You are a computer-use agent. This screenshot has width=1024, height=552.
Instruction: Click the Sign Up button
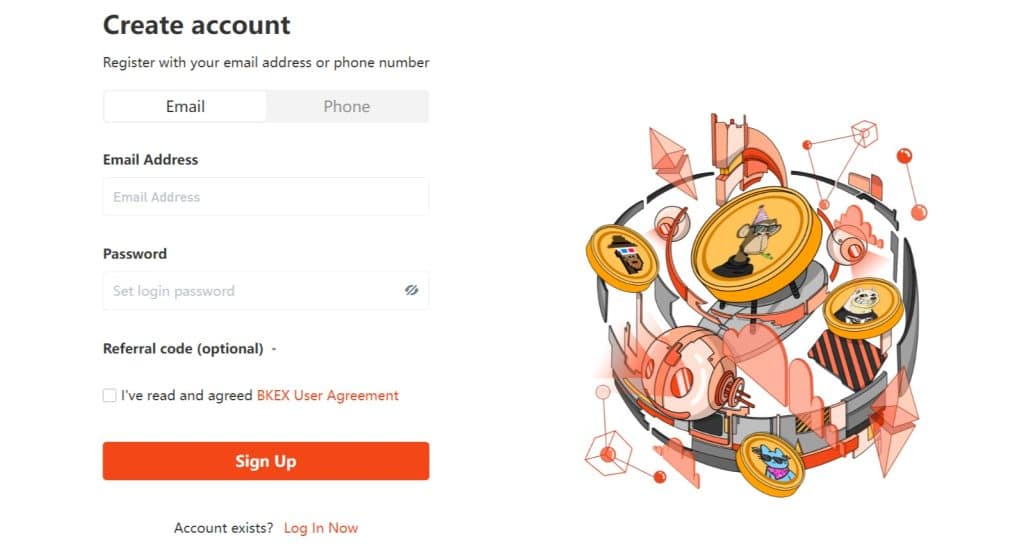point(266,461)
